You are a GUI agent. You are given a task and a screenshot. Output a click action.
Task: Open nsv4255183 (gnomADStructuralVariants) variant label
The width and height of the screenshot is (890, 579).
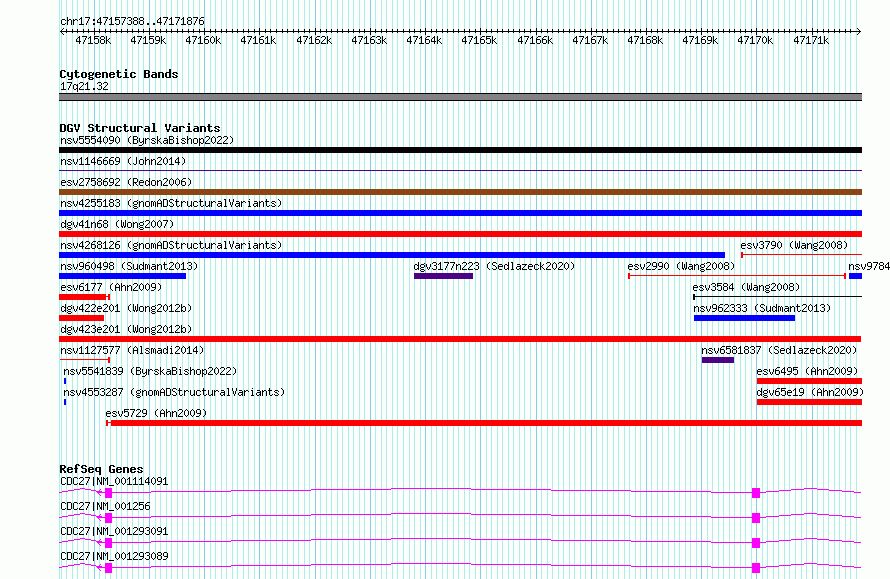171,203
